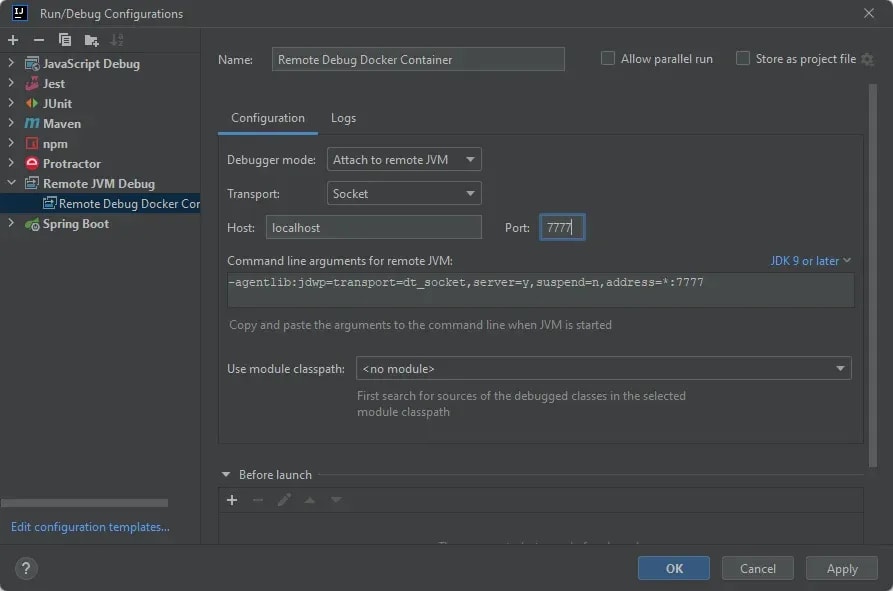893x591 pixels.
Task: Open the Debugger mode dropdown
Action: click(x=404, y=158)
